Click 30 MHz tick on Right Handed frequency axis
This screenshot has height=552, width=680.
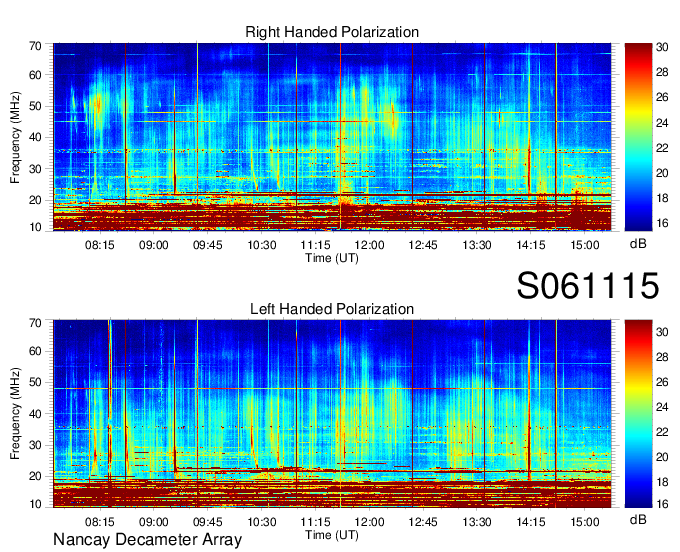coord(35,169)
